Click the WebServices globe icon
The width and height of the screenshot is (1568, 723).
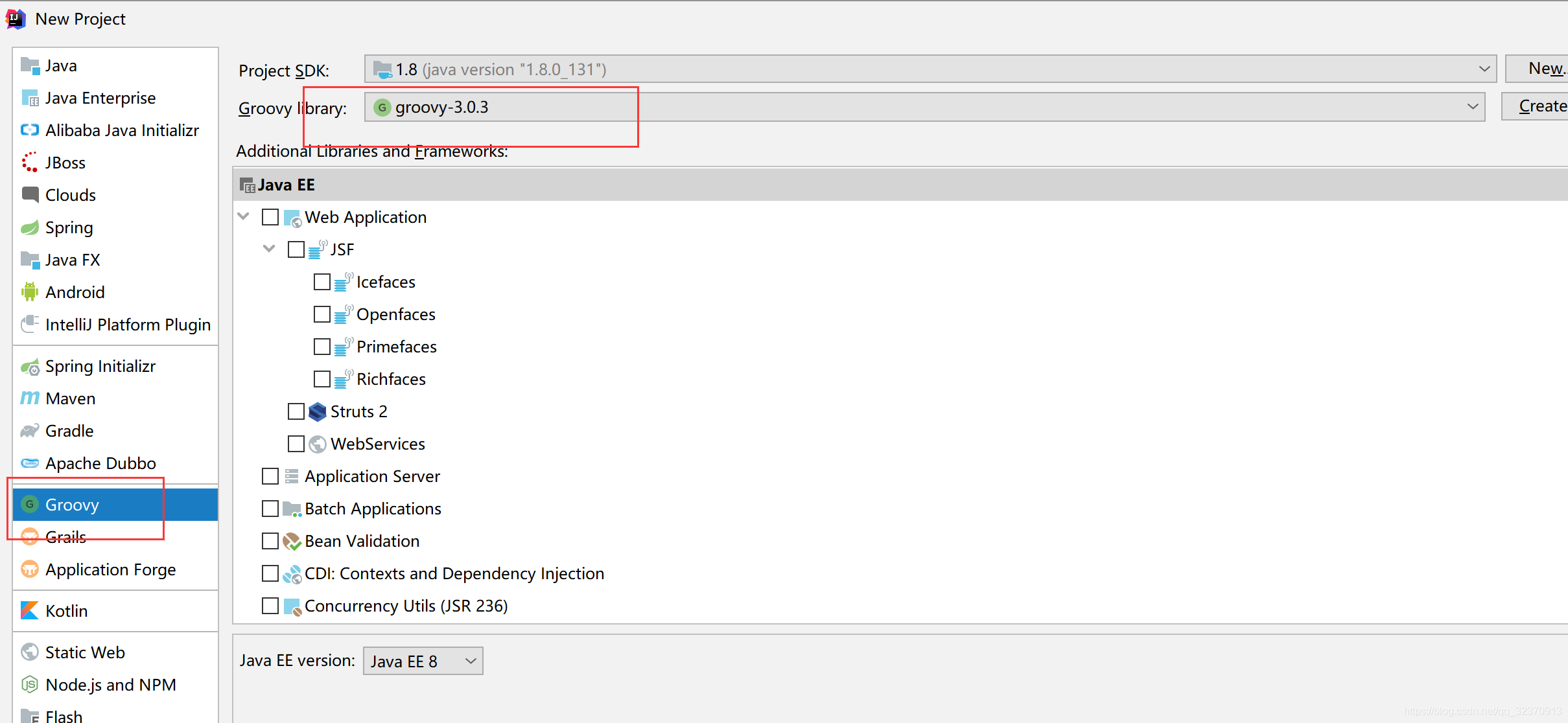coord(318,444)
